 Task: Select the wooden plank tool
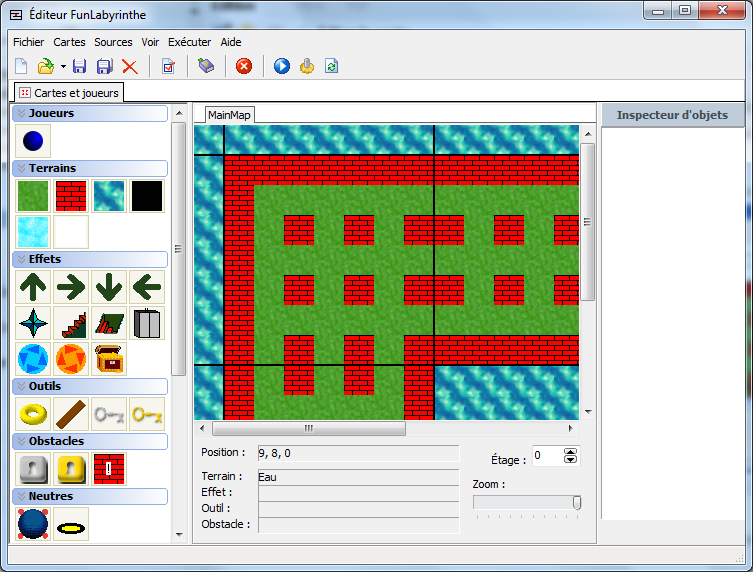click(x=71, y=414)
